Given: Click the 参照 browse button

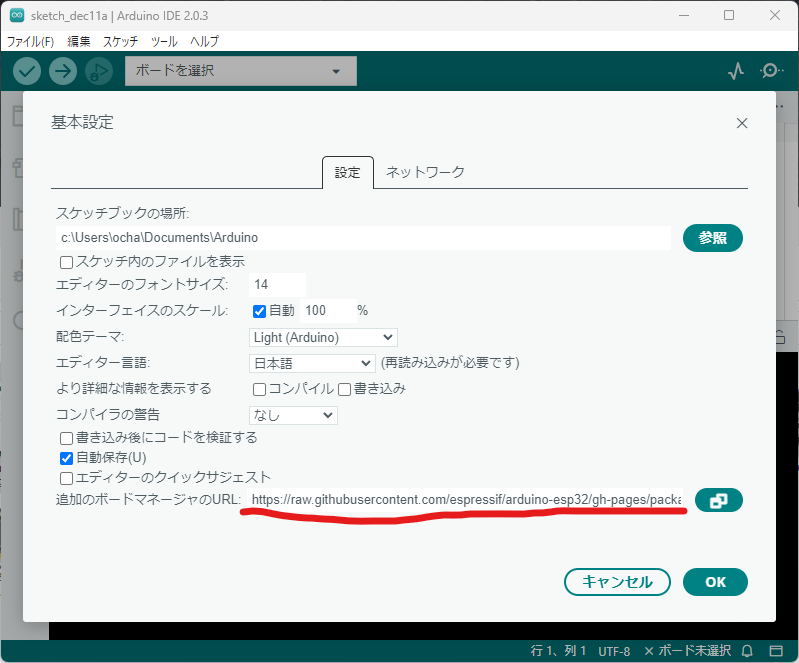Looking at the screenshot, I should [x=713, y=238].
